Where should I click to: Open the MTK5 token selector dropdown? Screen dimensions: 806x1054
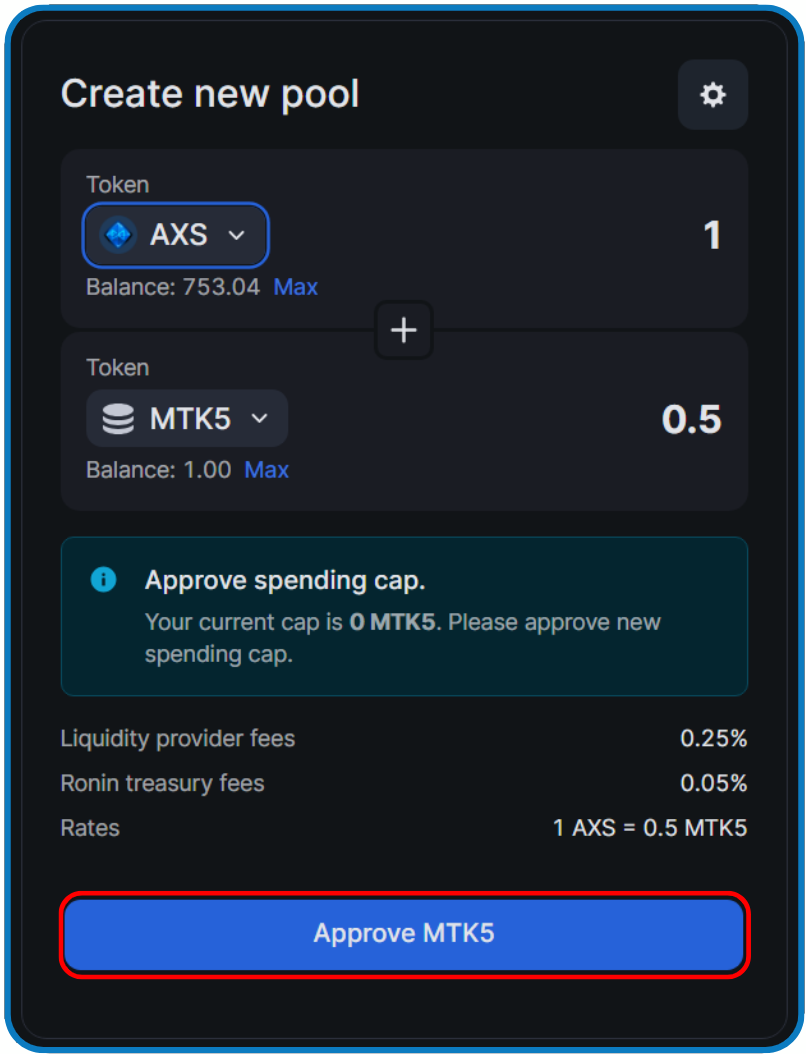(186, 418)
